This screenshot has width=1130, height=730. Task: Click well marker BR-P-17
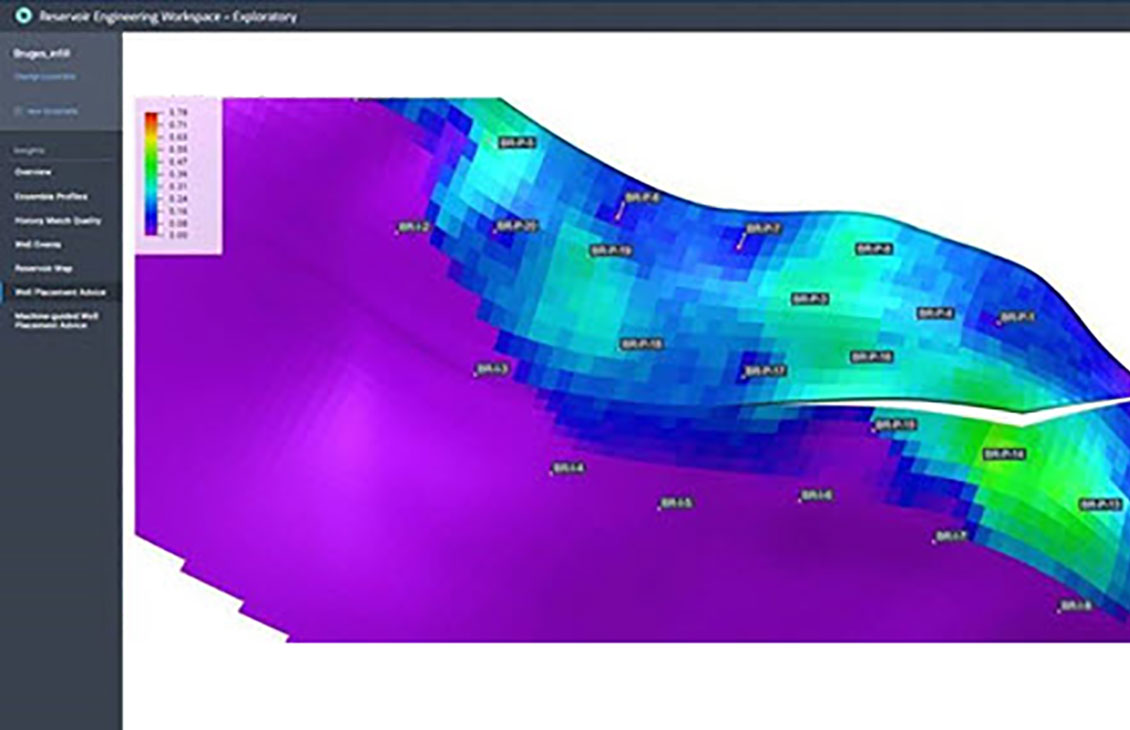pos(766,371)
